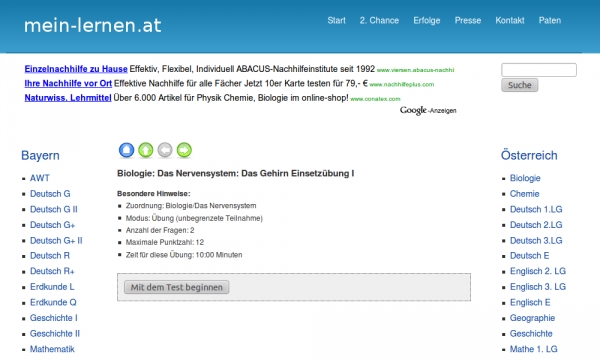Click the Zuordnung: Biologie/Das Nervensystem line
Image resolution: width=600 pixels, height=360 pixels.
tap(191, 206)
